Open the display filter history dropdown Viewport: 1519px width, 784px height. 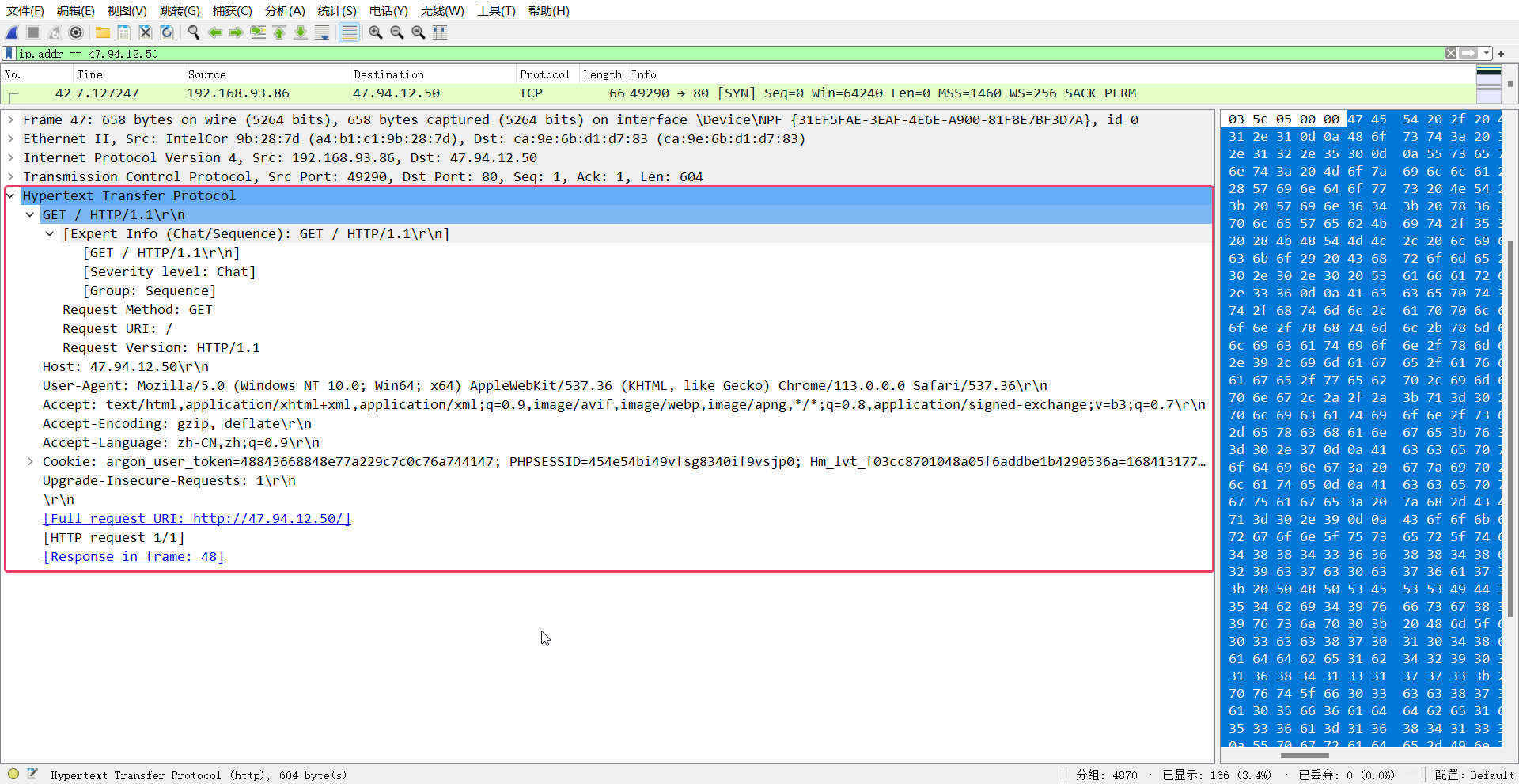1487,54
